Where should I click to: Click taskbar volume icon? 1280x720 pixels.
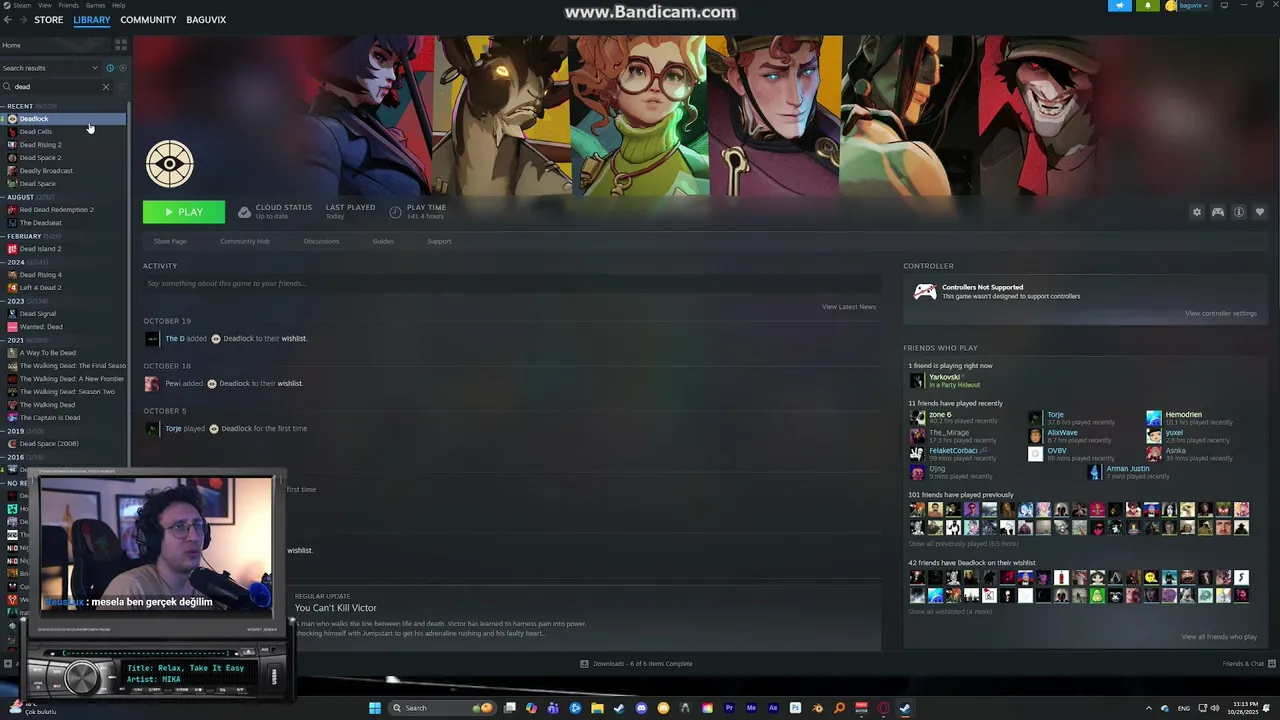click(x=1215, y=708)
